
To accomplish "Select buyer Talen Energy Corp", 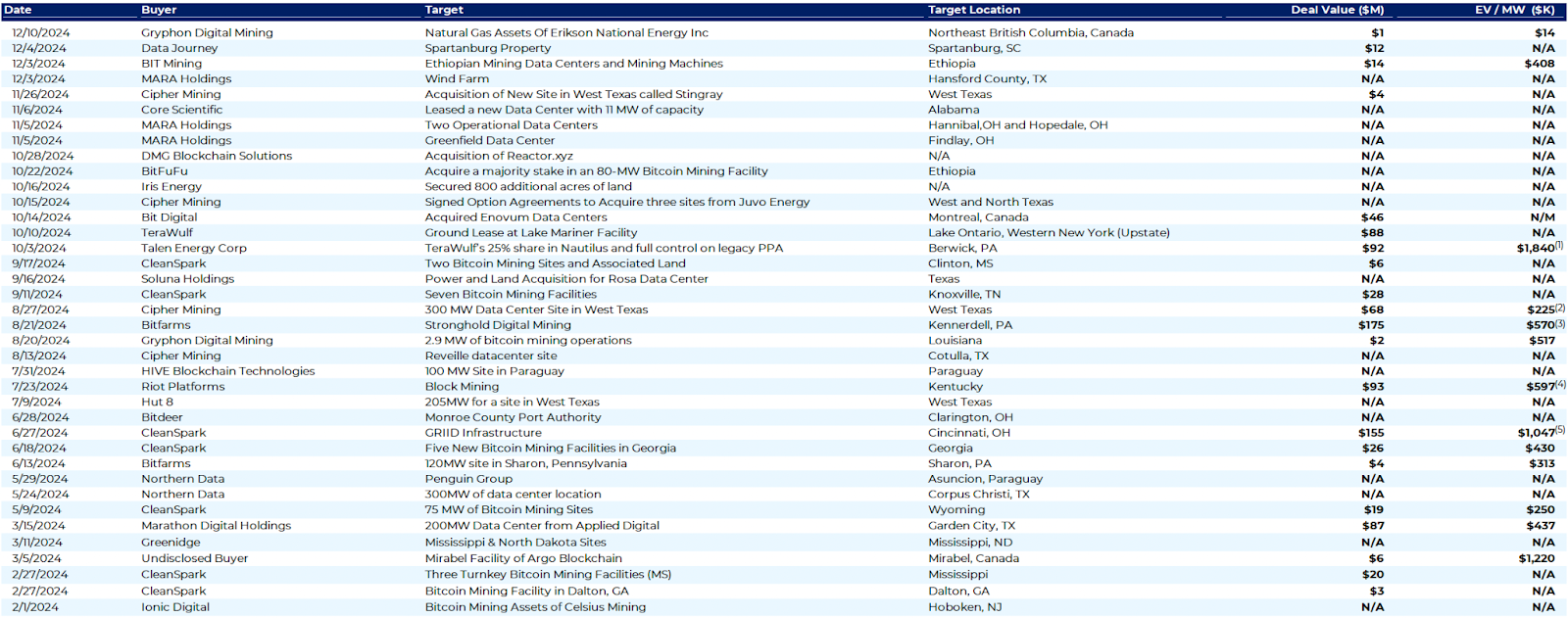I will click(x=194, y=249).
